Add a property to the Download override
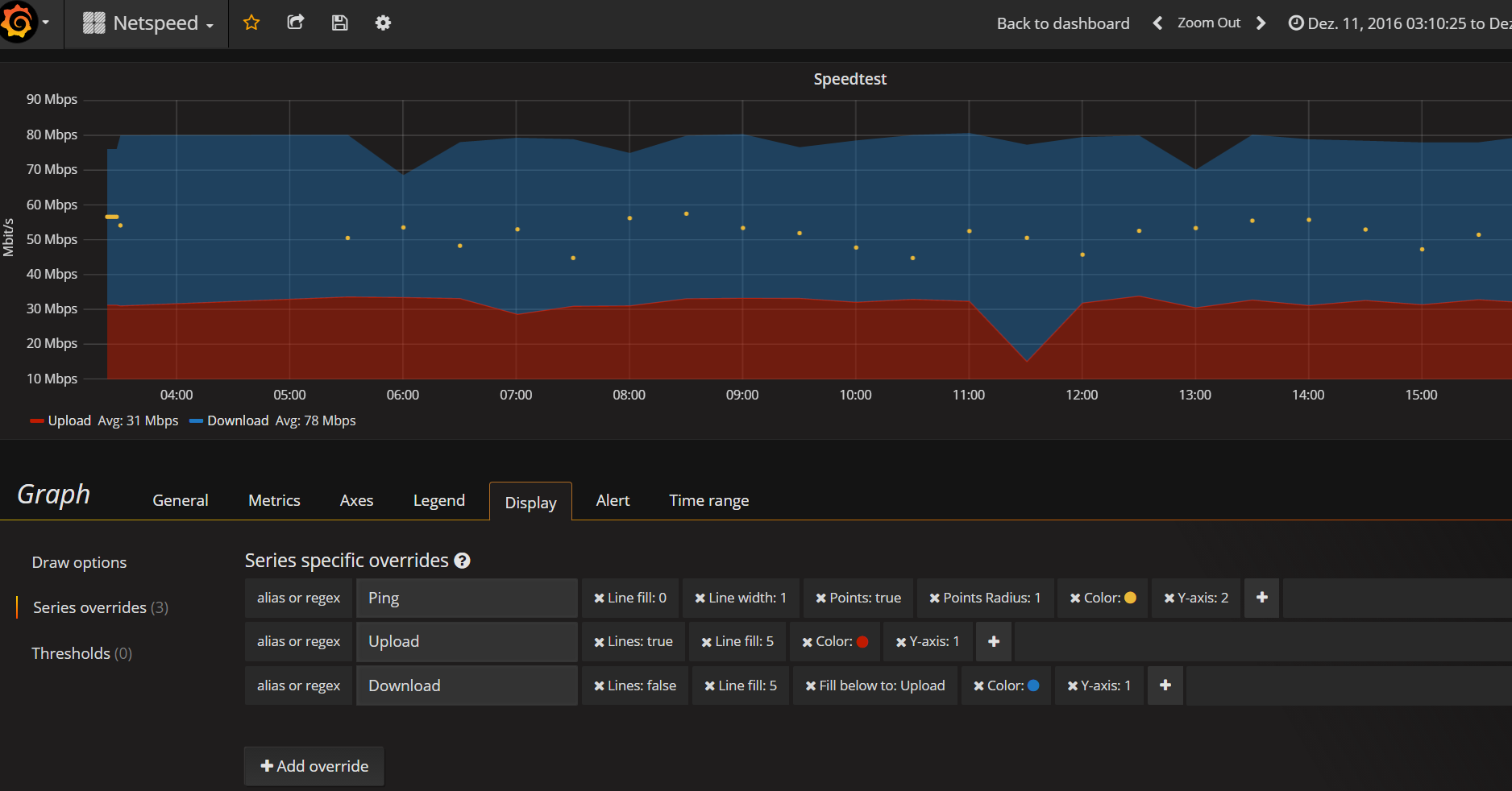This screenshot has width=1512, height=791. tap(1165, 685)
